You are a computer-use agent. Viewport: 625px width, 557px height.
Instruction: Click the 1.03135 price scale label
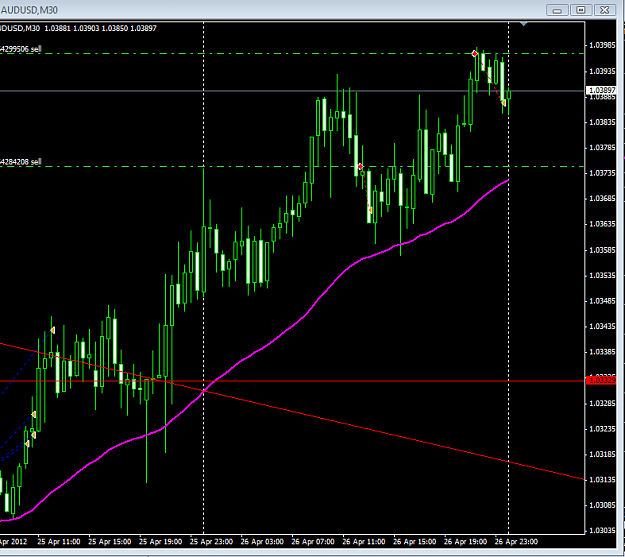click(602, 480)
